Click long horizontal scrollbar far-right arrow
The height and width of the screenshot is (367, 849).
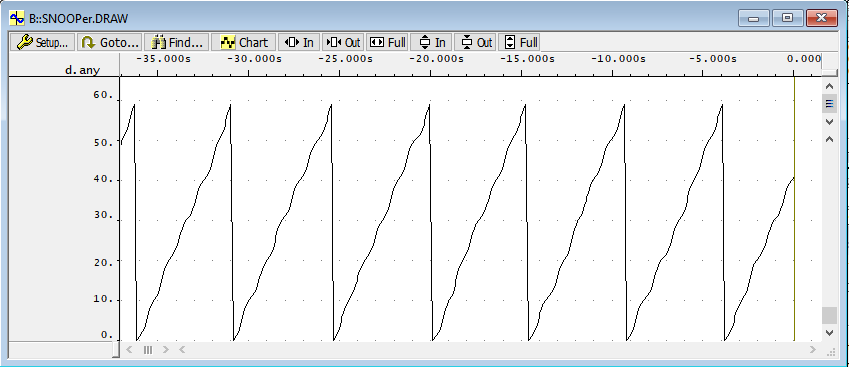click(813, 350)
